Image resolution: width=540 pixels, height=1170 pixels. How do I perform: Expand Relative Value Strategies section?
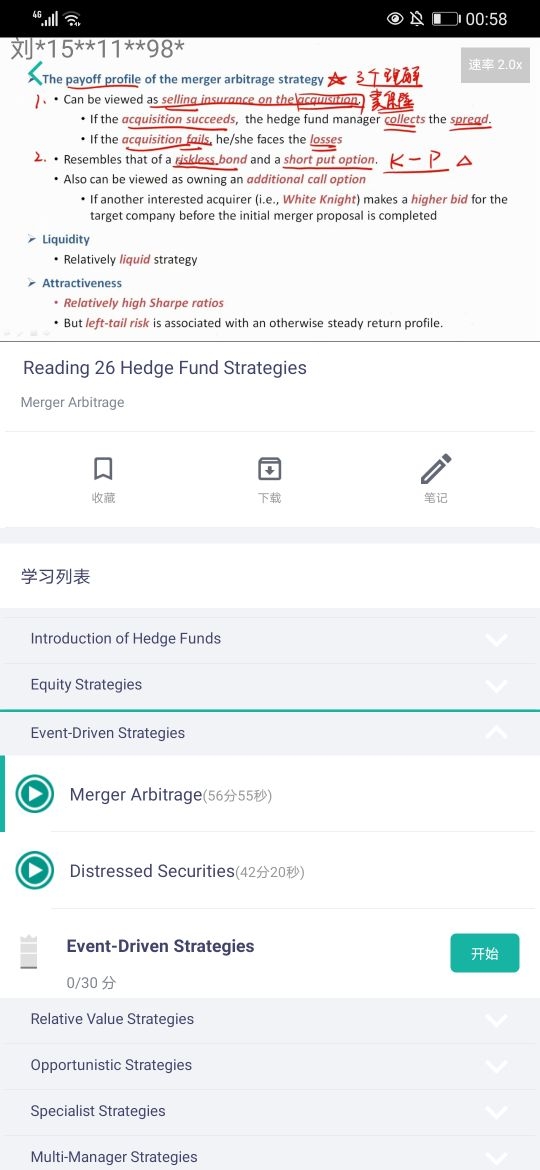click(270, 1019)
